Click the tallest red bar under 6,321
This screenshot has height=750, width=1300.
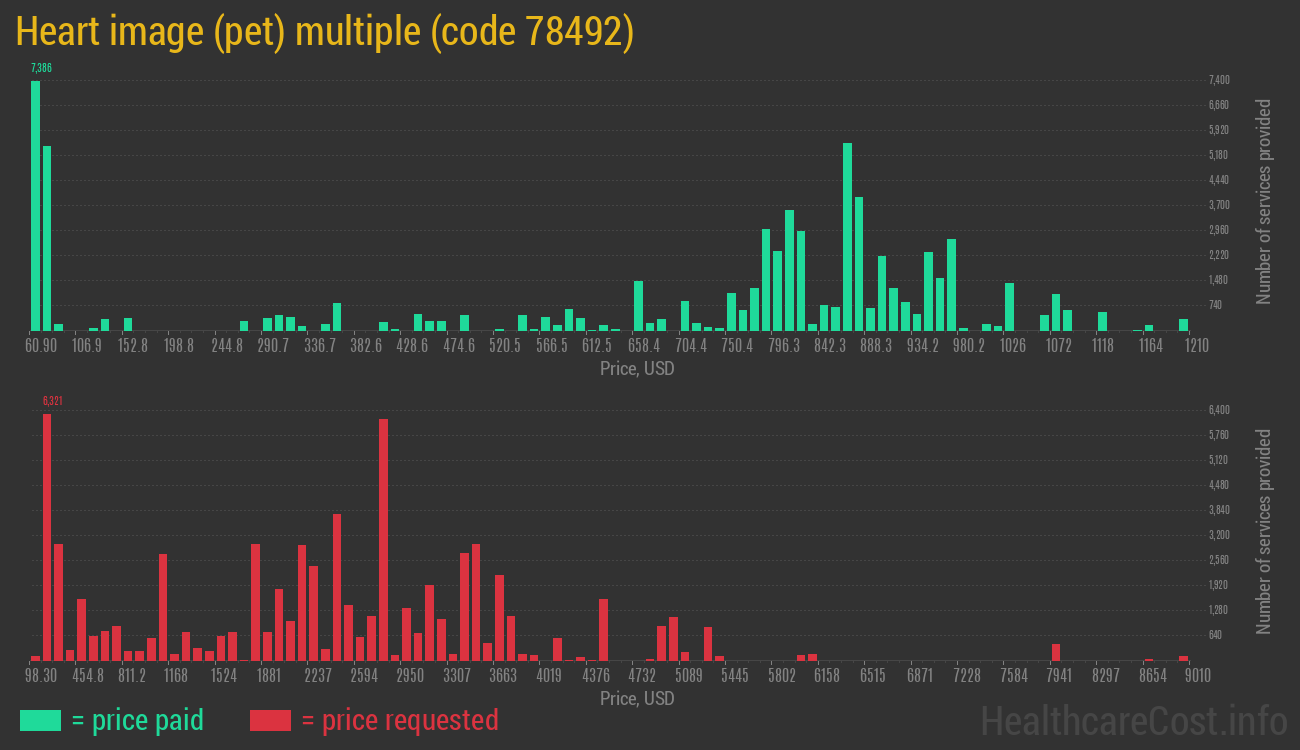pyautogui.click(x=47, y=537)
